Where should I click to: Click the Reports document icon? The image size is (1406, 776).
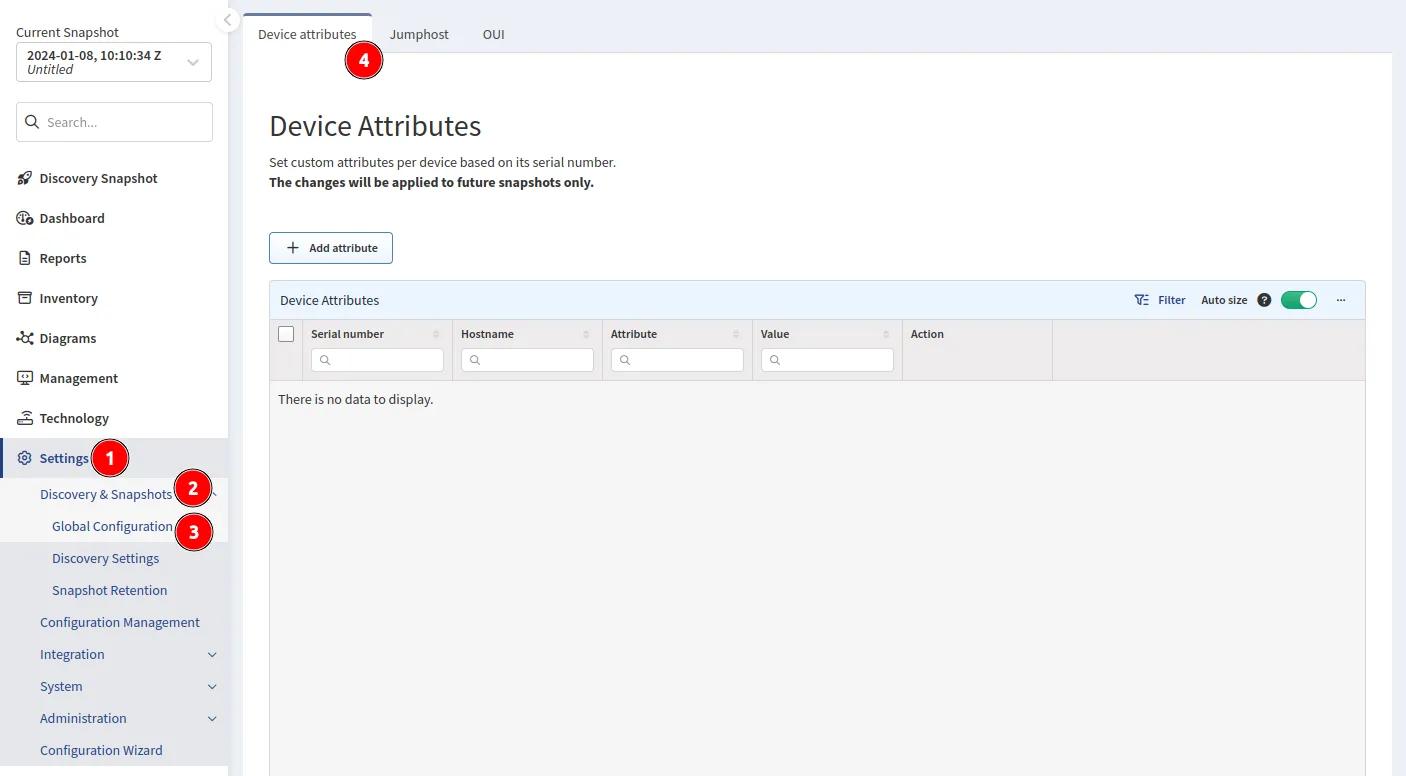click(x=25, y=258)
